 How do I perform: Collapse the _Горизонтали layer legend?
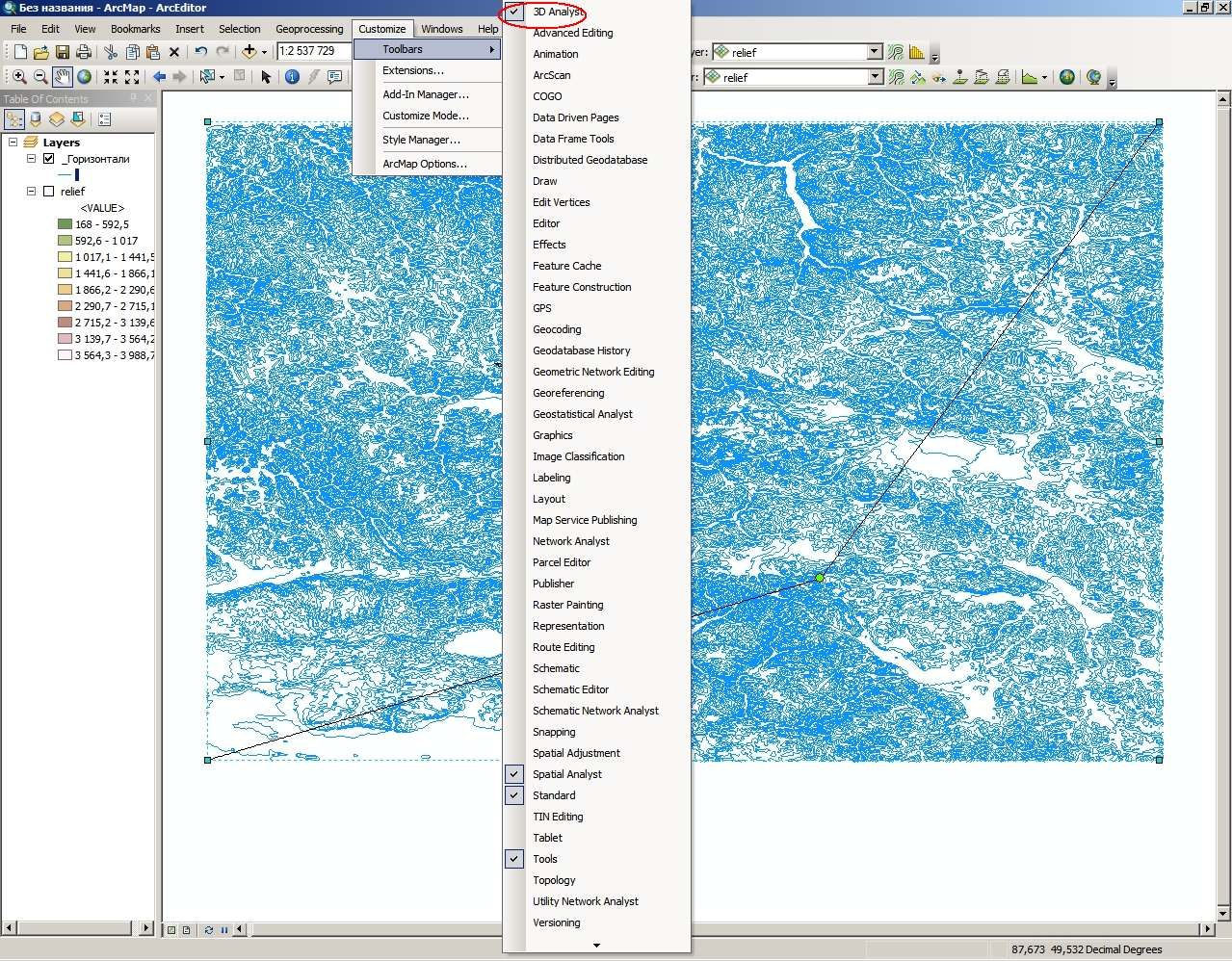coord(31,159)
